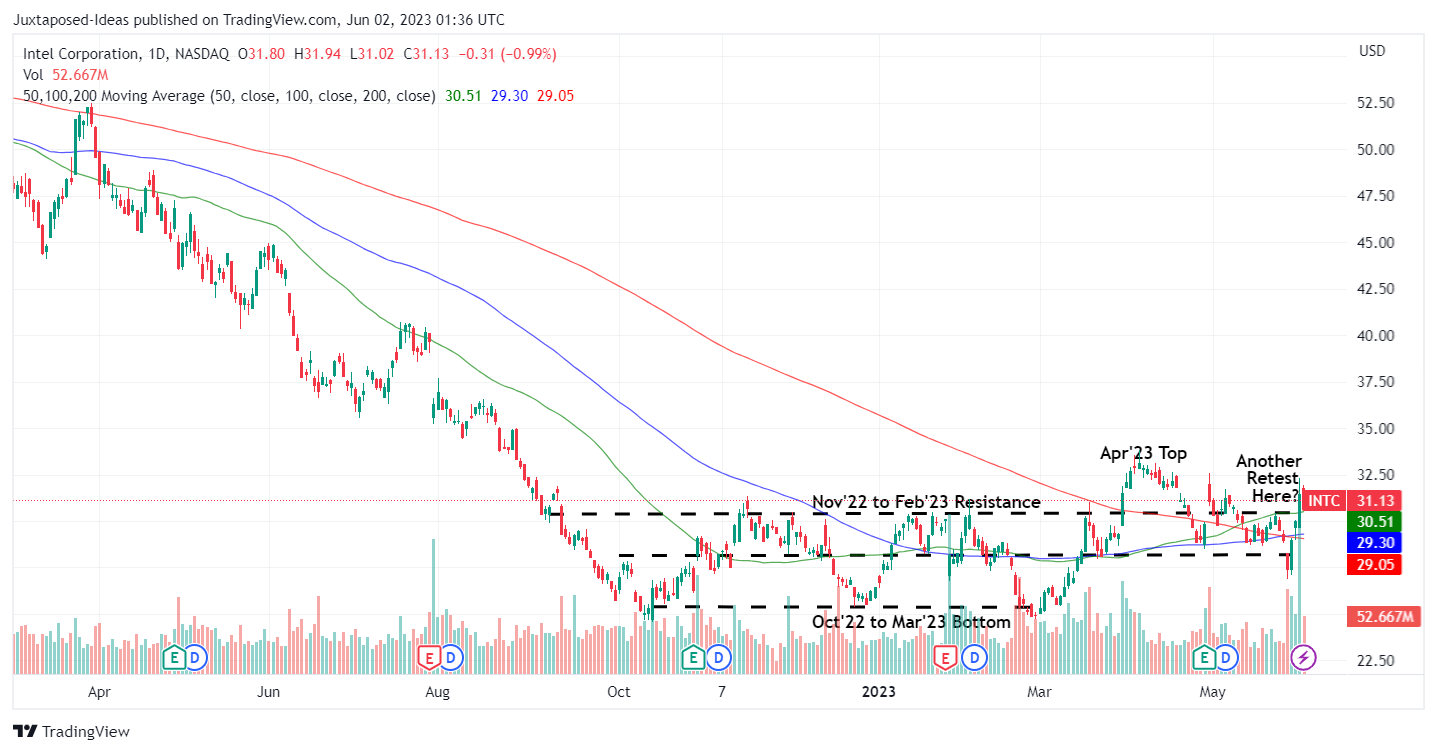Viewport: 1437px width, 753px height.
Task: Click the Aug label on the time axis
Action: point(437,691)
